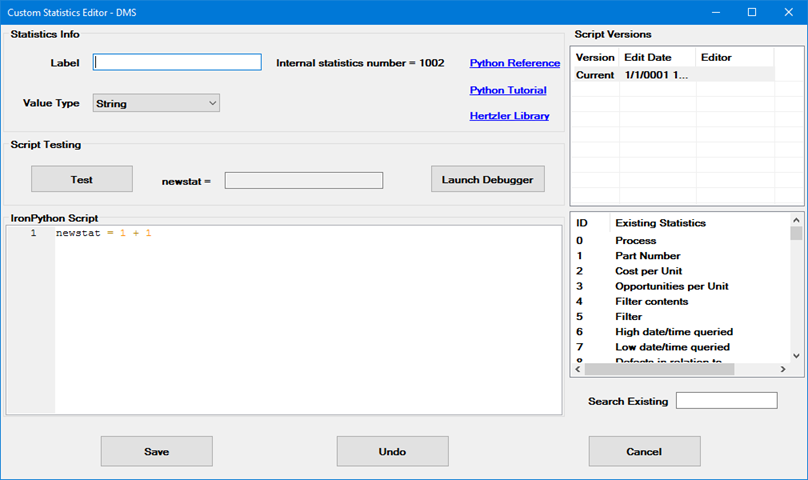Image resolution: width=808 pixels, height=480 pixels.
Task: Select Cost per Unit statistic
Action: pos(648,271)
